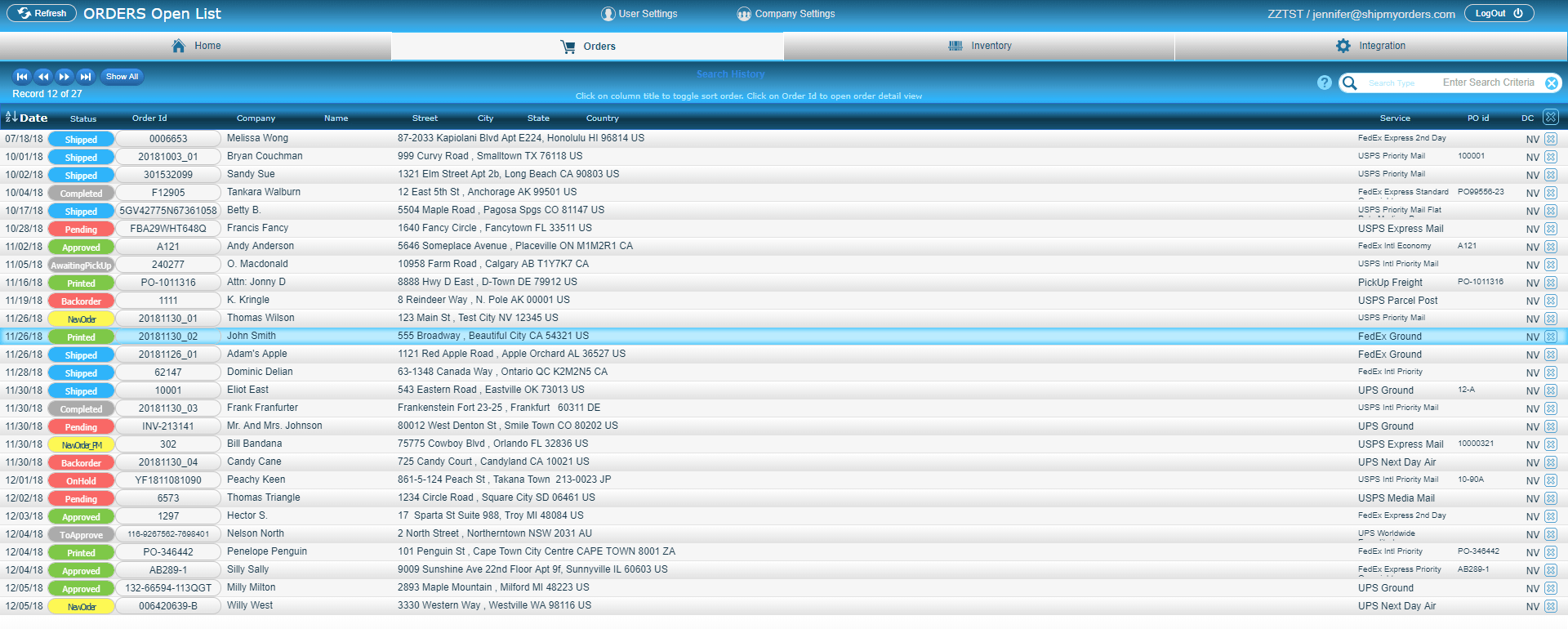Toggle selection box for Willy West row
This screenshot has width=1568, height=629.
[x=1551, y=606]
